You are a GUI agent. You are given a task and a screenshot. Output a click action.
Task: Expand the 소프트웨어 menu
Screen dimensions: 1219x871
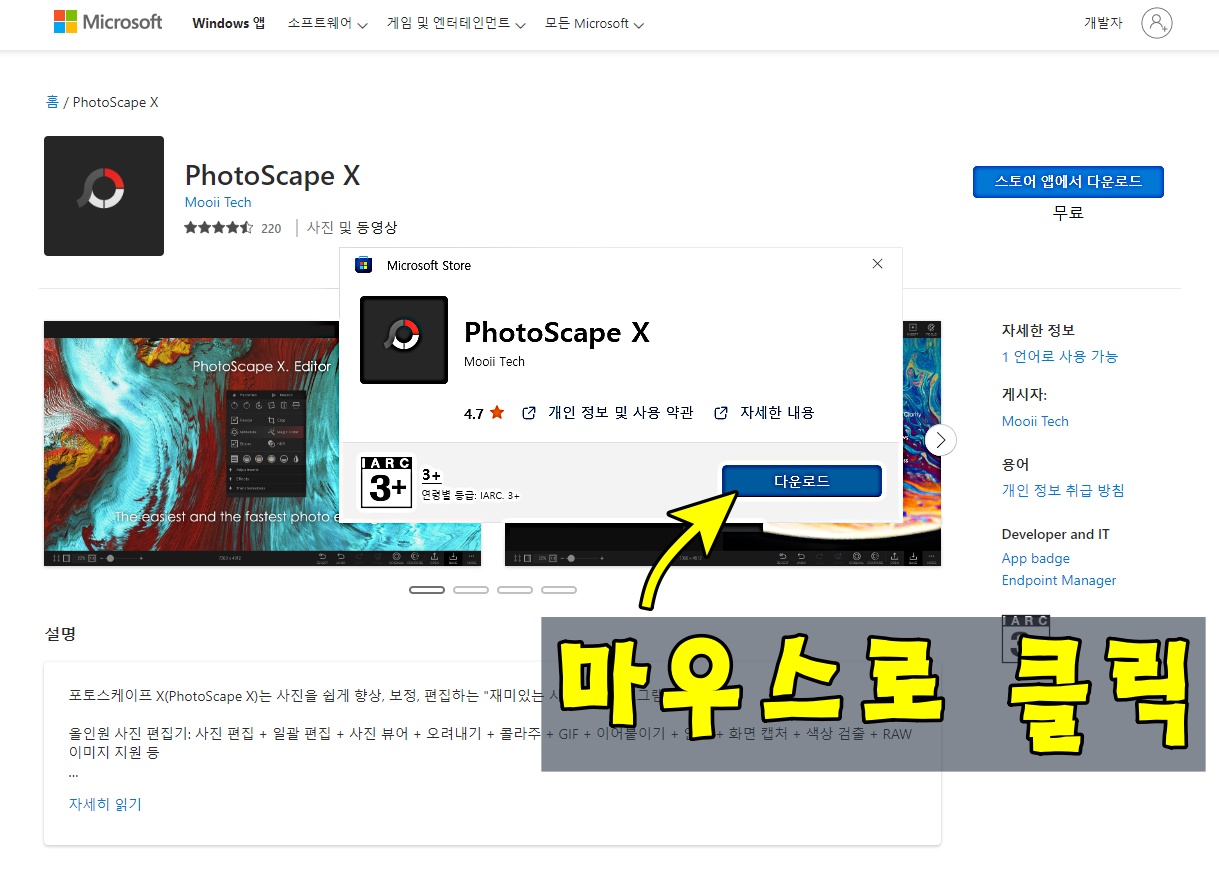[327, 23]
